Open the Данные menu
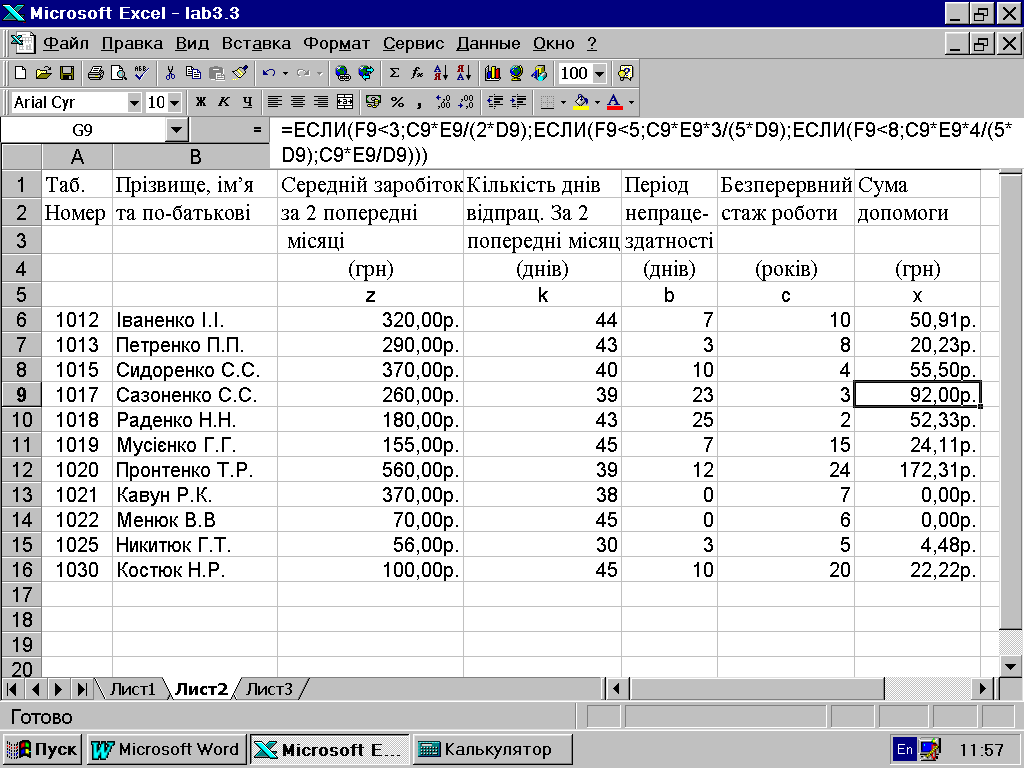 click(x=488, y=44)
